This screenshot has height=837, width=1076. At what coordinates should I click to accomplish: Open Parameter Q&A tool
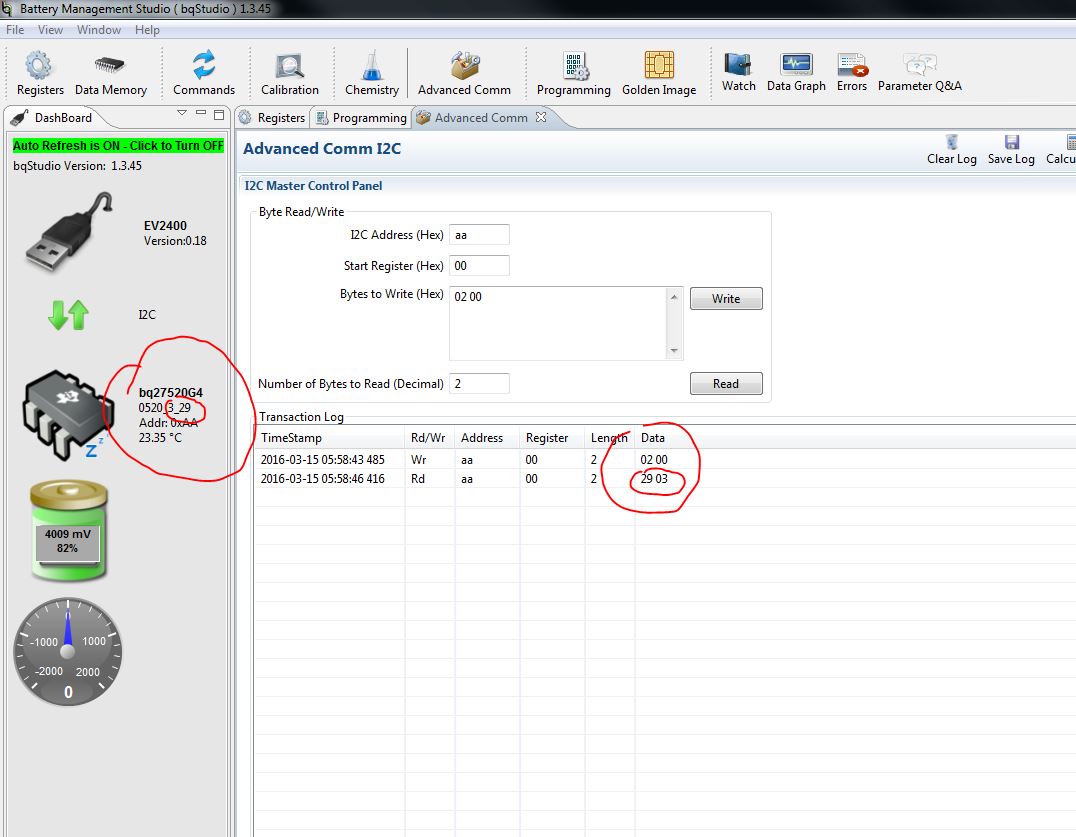point(920,72)
